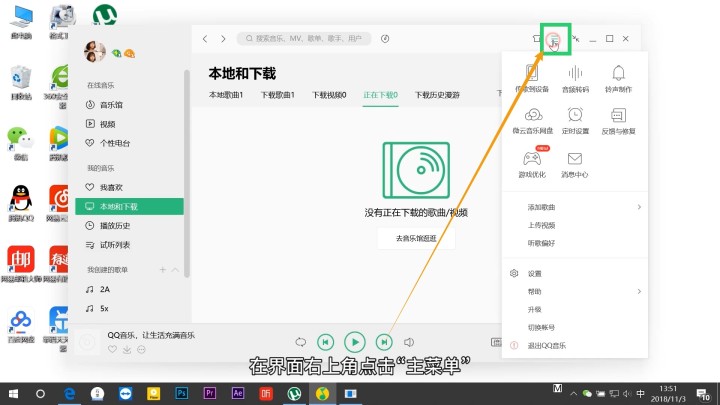Click the uTorrent icon on taskbar

(x=294, y=394)
